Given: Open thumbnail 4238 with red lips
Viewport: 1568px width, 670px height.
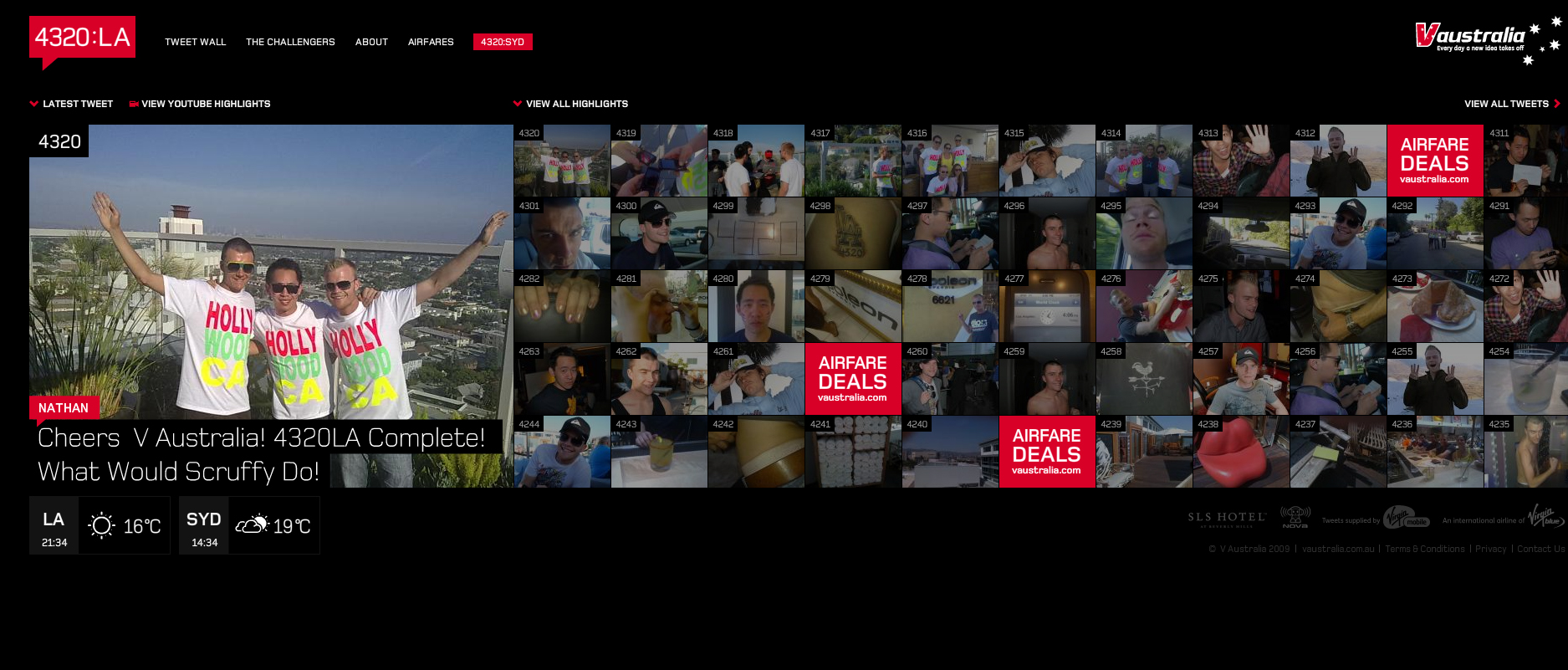Looking at the screenshot, I should (x=1241, y=452).
